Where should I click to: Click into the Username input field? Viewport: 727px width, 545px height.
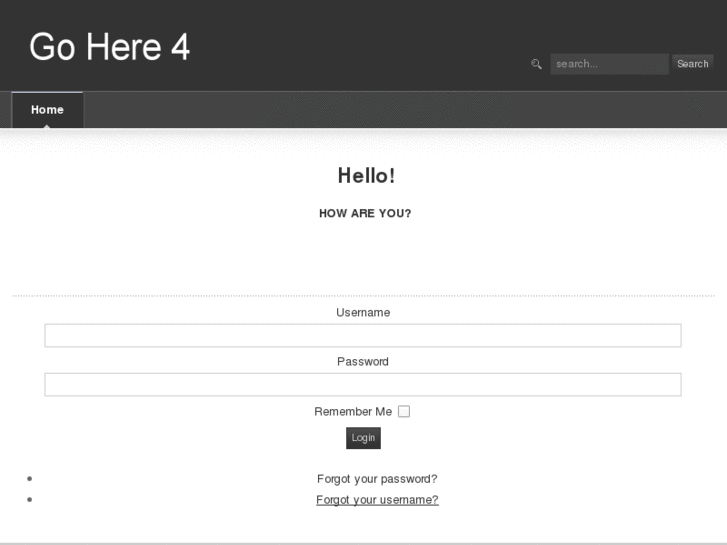pos(363,335)
